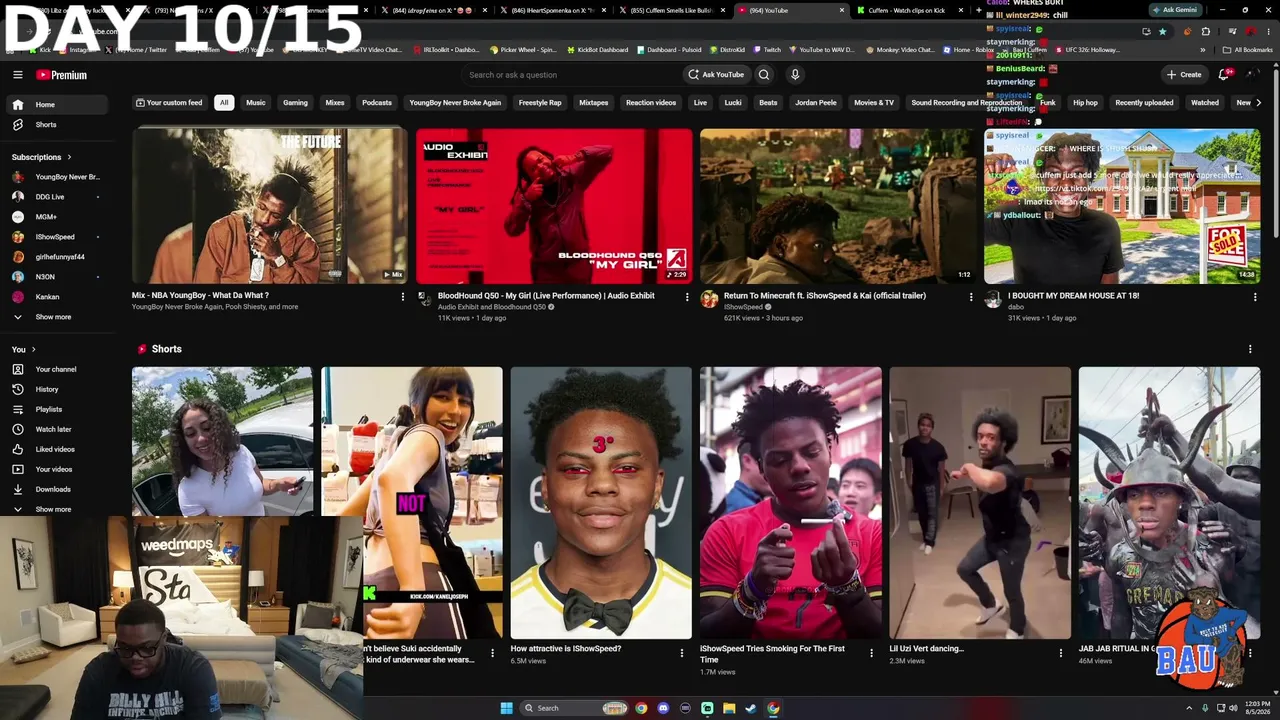Open more options for Mix NBA YoungBoy
This screenshot has width=1280, height=720.
403,297
